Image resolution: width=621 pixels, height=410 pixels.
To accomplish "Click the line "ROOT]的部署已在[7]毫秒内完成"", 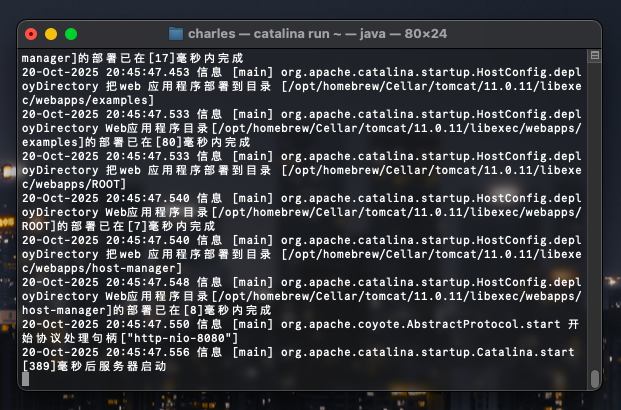I will click(118, 226).
